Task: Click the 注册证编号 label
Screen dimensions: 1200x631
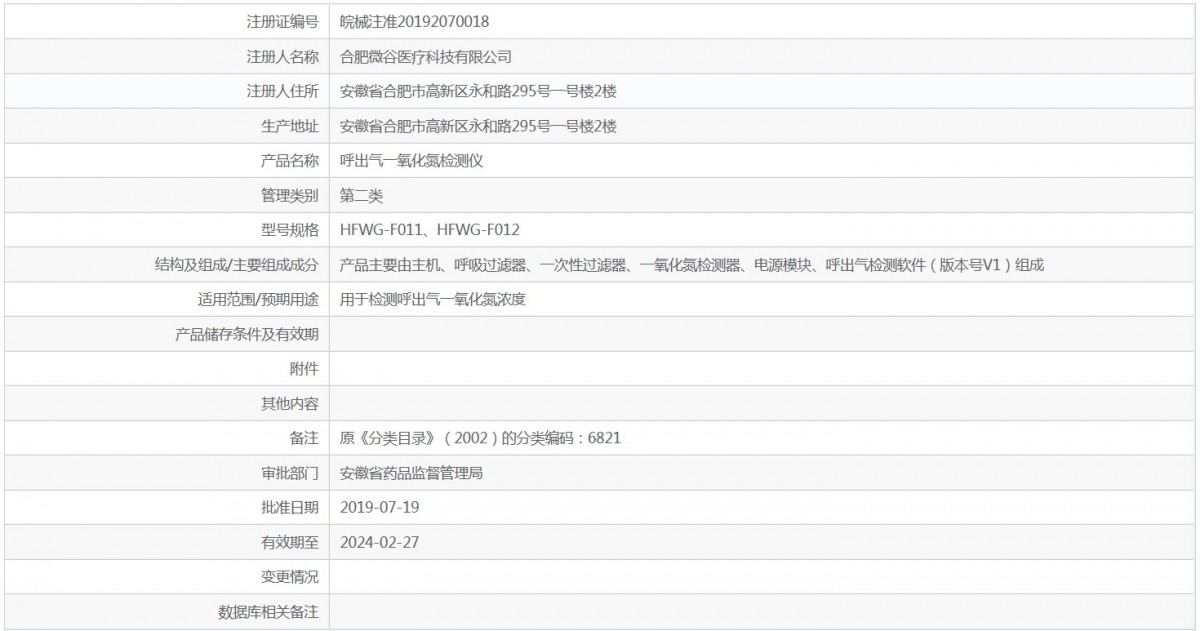Action: [283, 21]
